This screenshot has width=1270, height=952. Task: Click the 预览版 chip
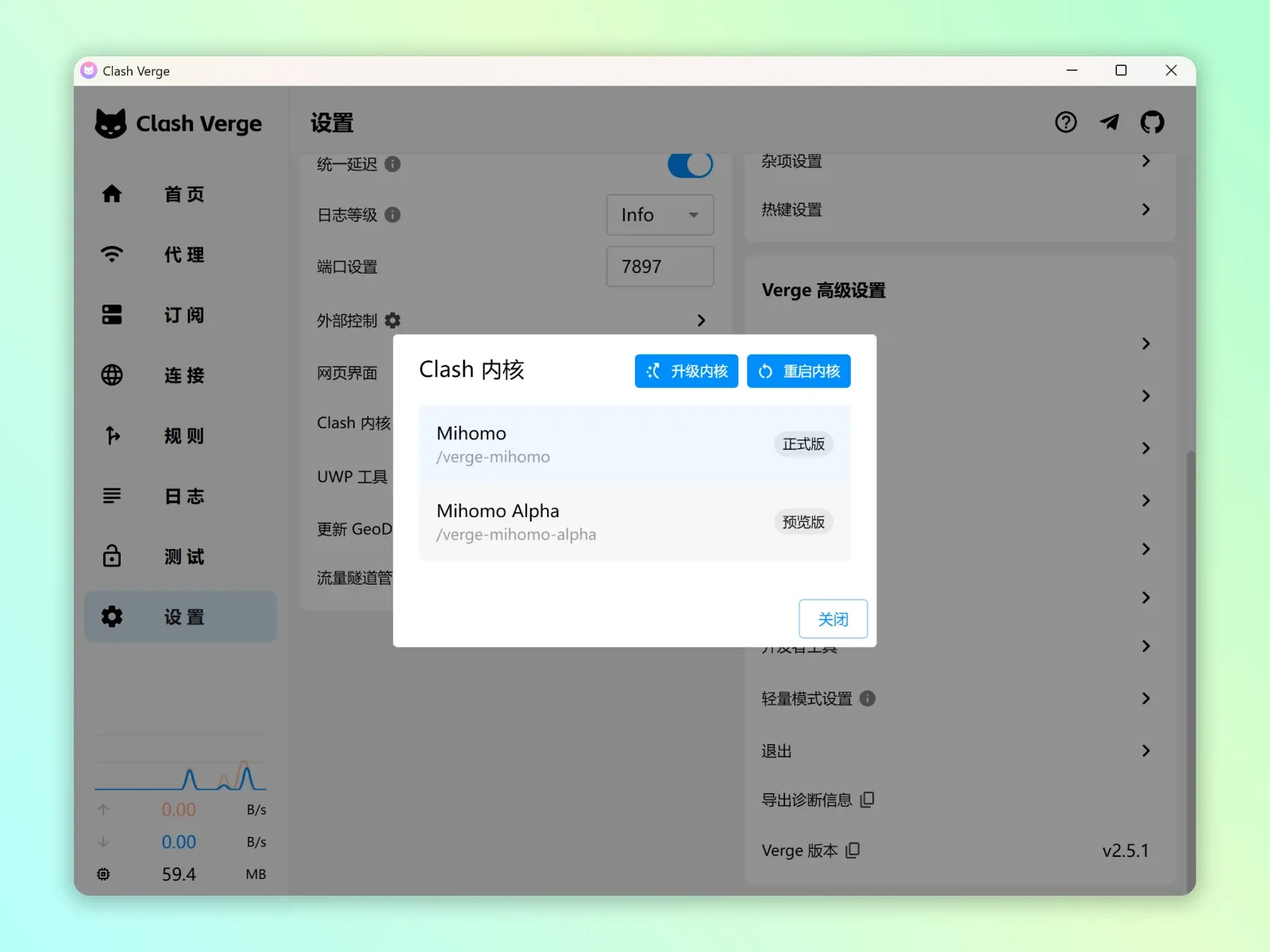(x=803, y=522)
